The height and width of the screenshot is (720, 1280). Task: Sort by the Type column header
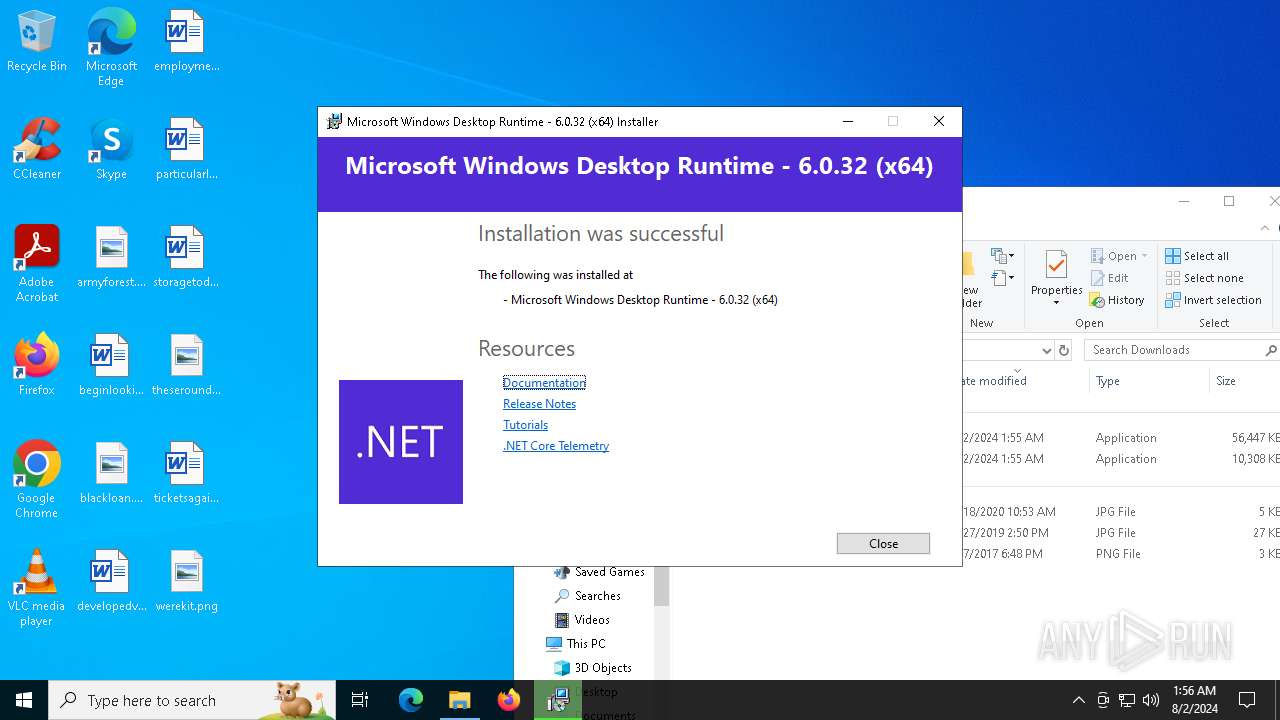tap(1149, 381)
